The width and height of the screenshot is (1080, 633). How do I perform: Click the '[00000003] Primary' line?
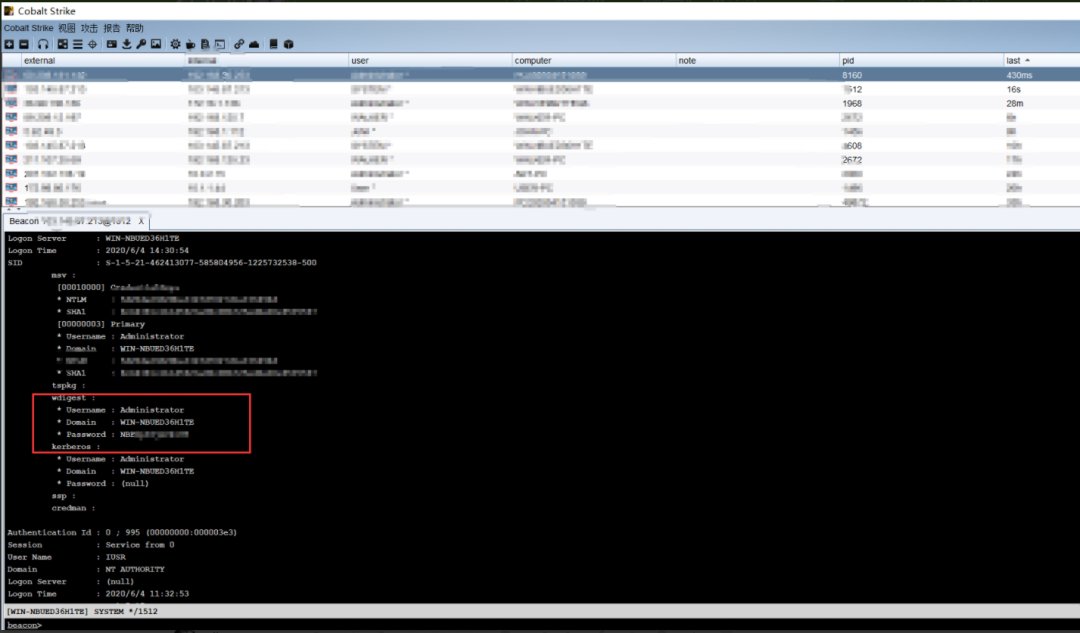101,324
